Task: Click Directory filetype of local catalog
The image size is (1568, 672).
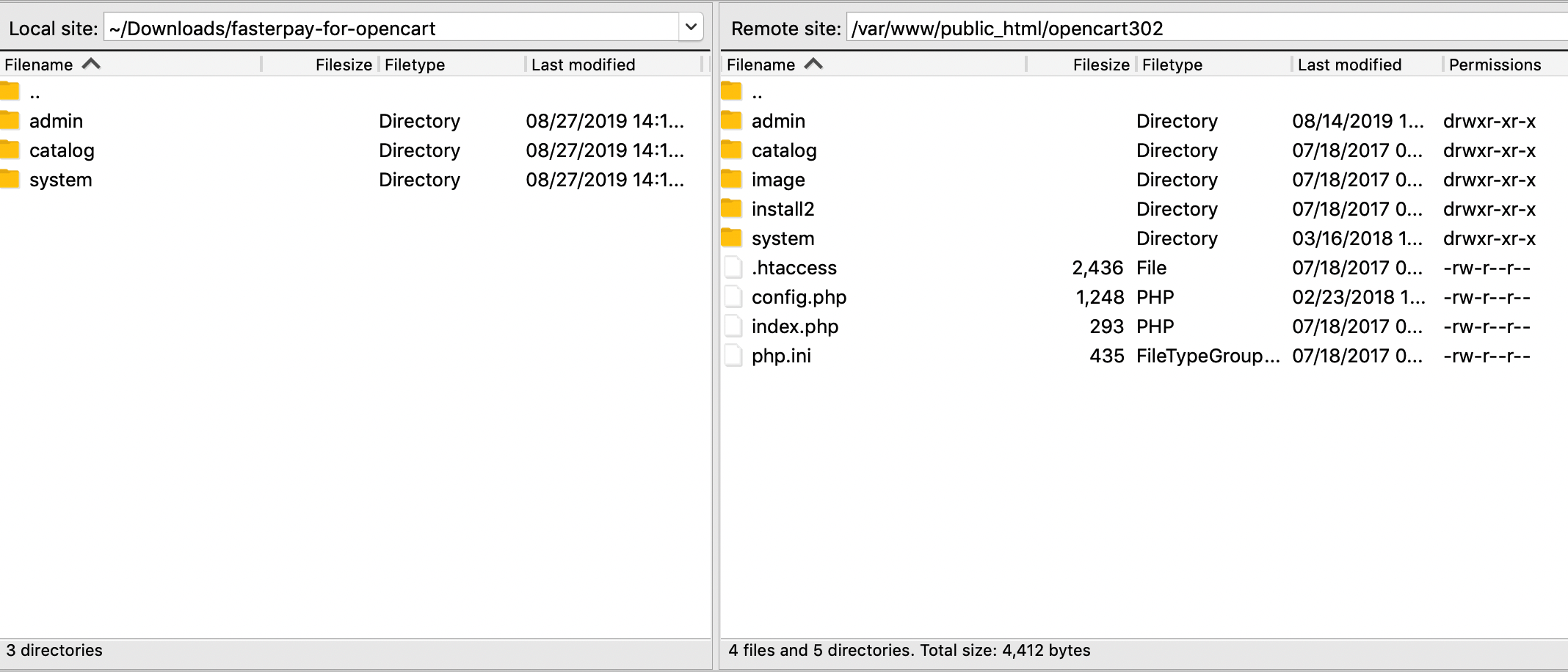Action: (419, 150)
